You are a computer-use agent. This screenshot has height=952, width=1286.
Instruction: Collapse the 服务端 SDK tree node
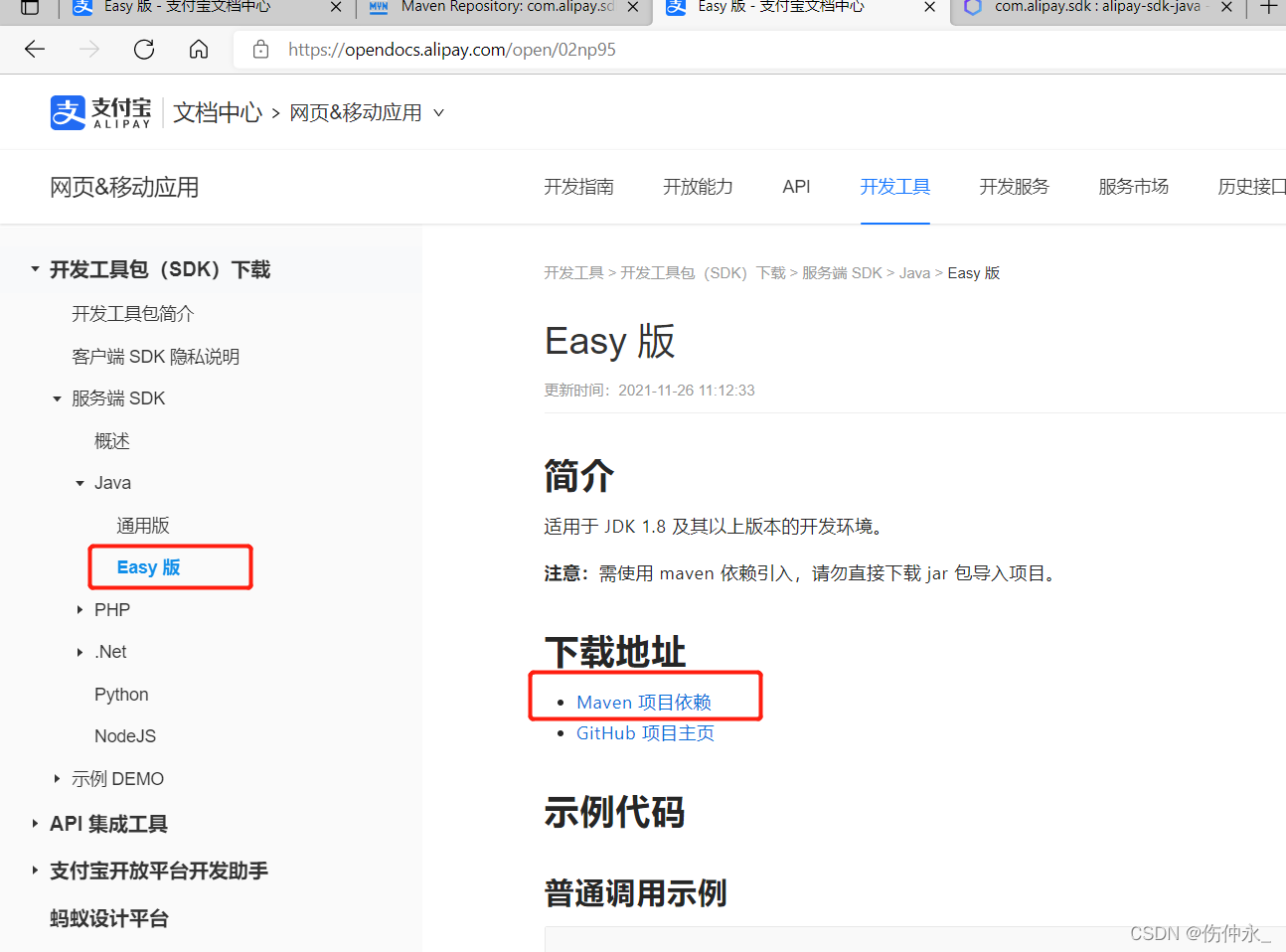57,398
